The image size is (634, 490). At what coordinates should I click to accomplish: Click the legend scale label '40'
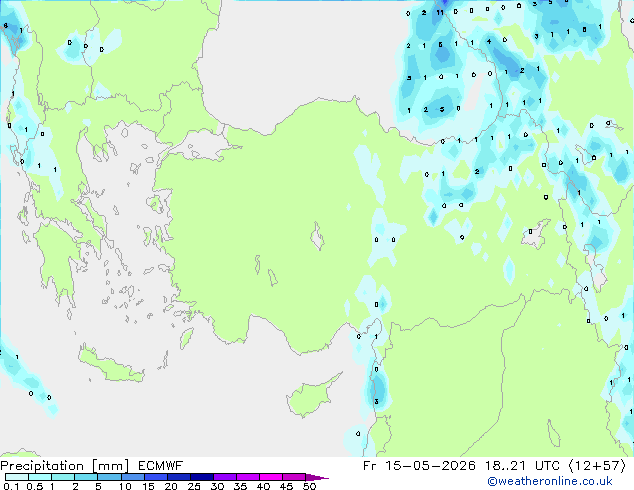[263, 486]
